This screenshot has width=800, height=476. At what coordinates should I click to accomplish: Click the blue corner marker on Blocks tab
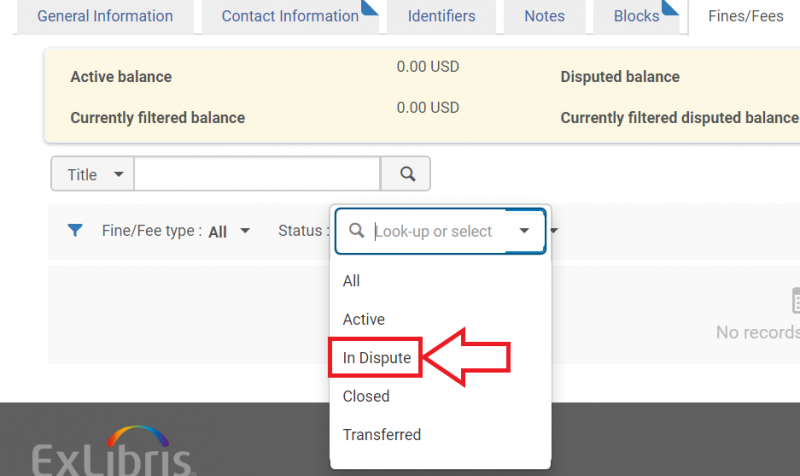click(x=670, y=8)
